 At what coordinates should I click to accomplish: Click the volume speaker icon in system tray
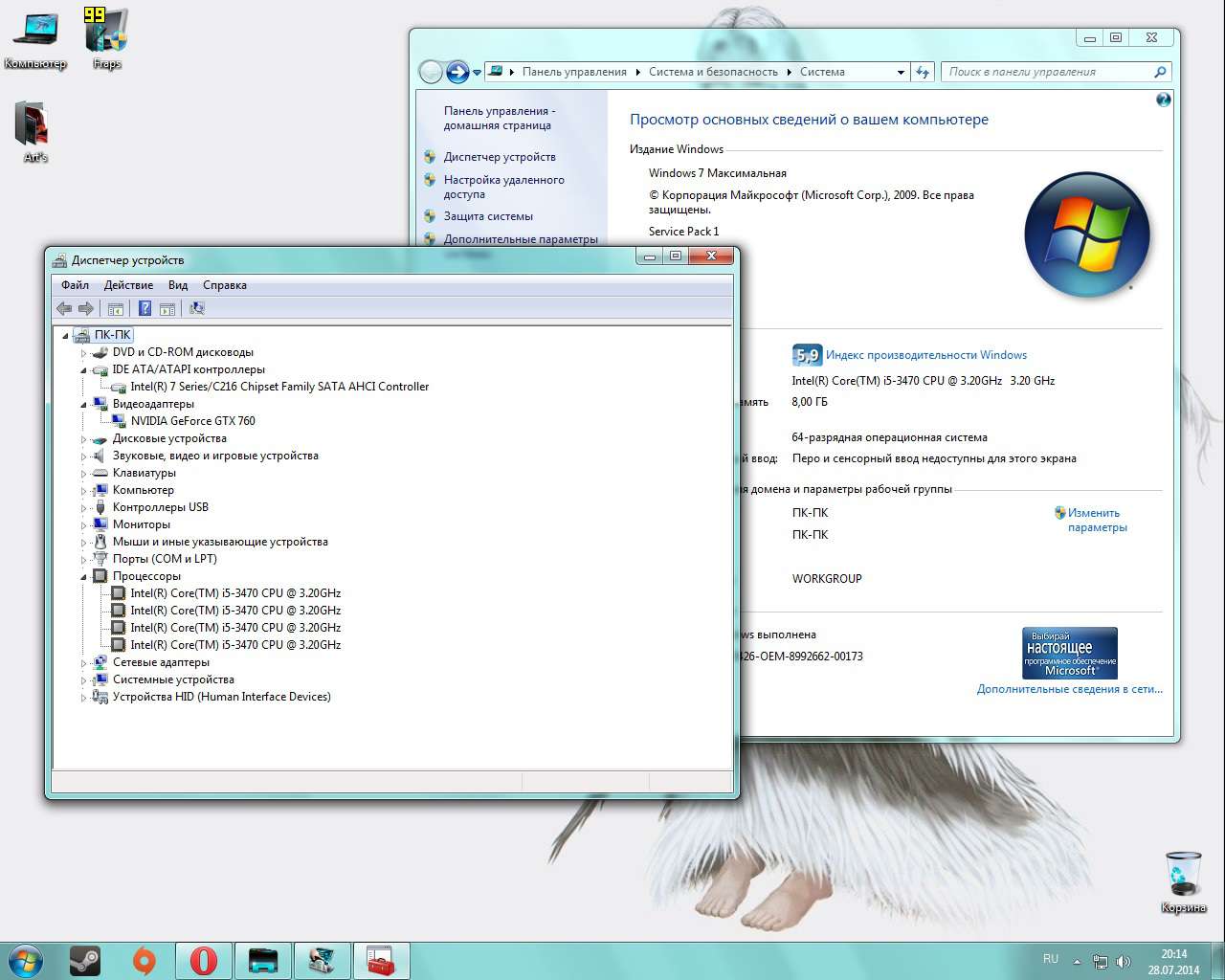point(1124,961)
